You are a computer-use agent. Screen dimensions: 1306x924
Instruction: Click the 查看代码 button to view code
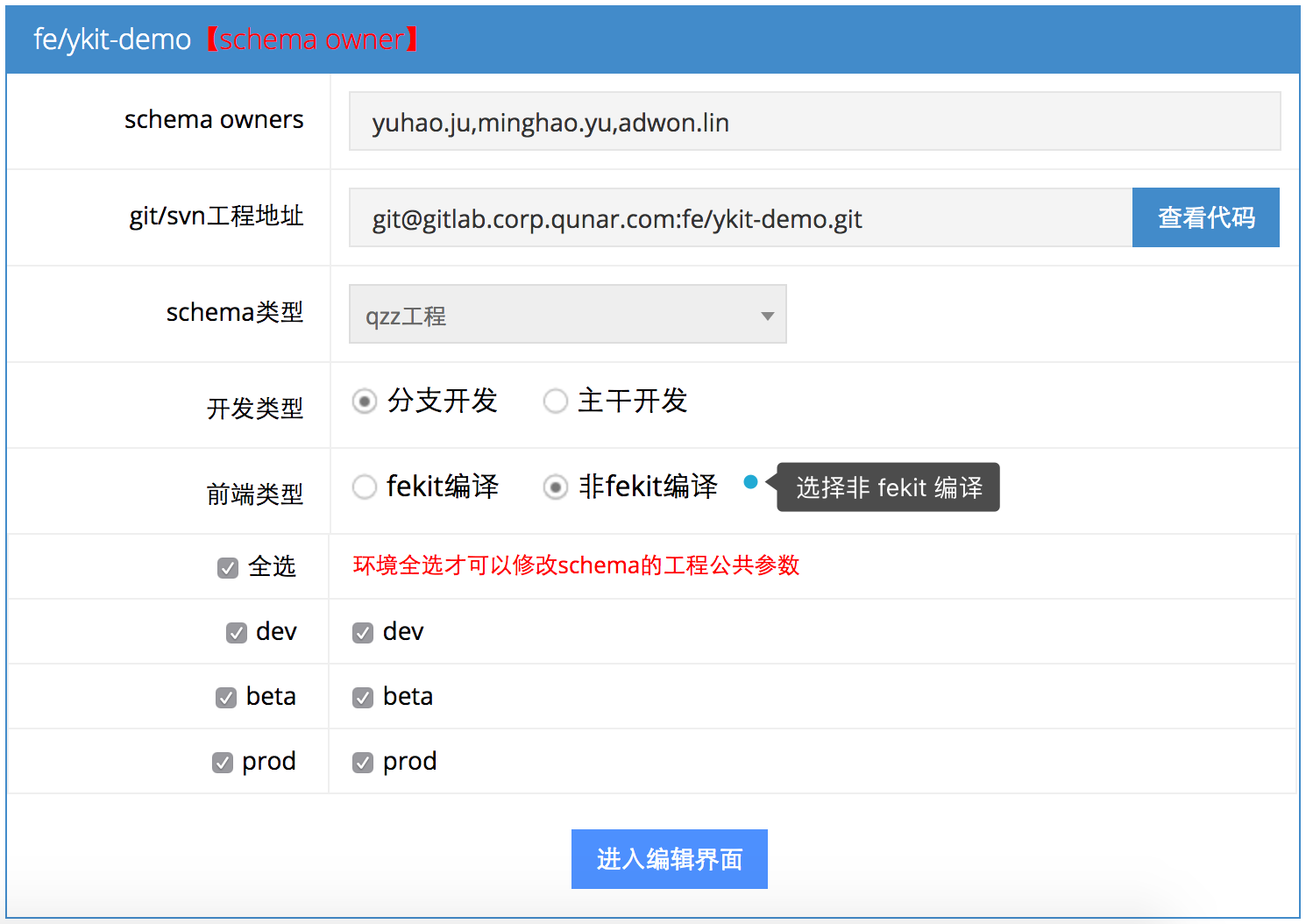(x=1205, y=217)
